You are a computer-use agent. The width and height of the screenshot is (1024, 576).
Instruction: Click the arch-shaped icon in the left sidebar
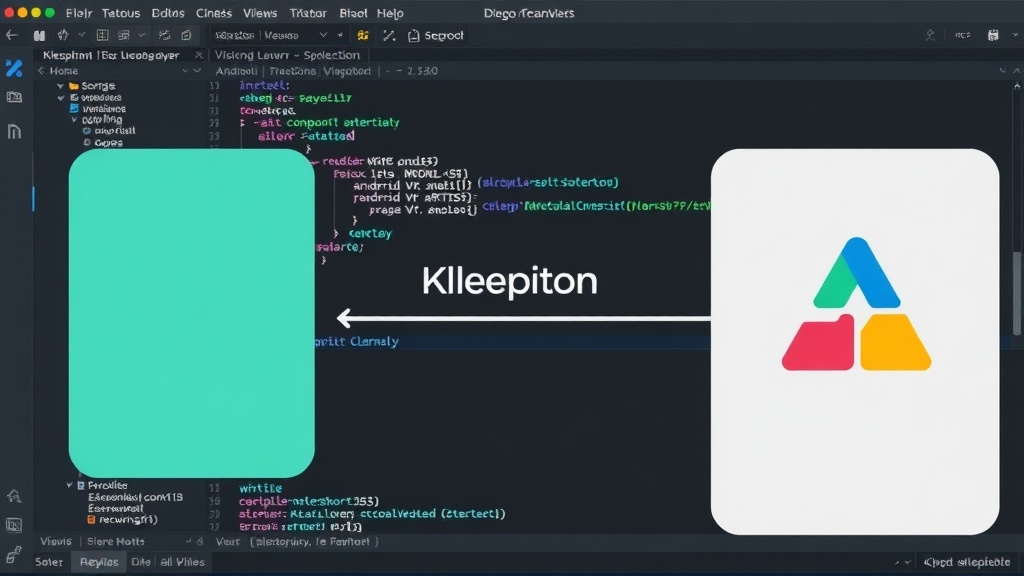pos(14,131)
